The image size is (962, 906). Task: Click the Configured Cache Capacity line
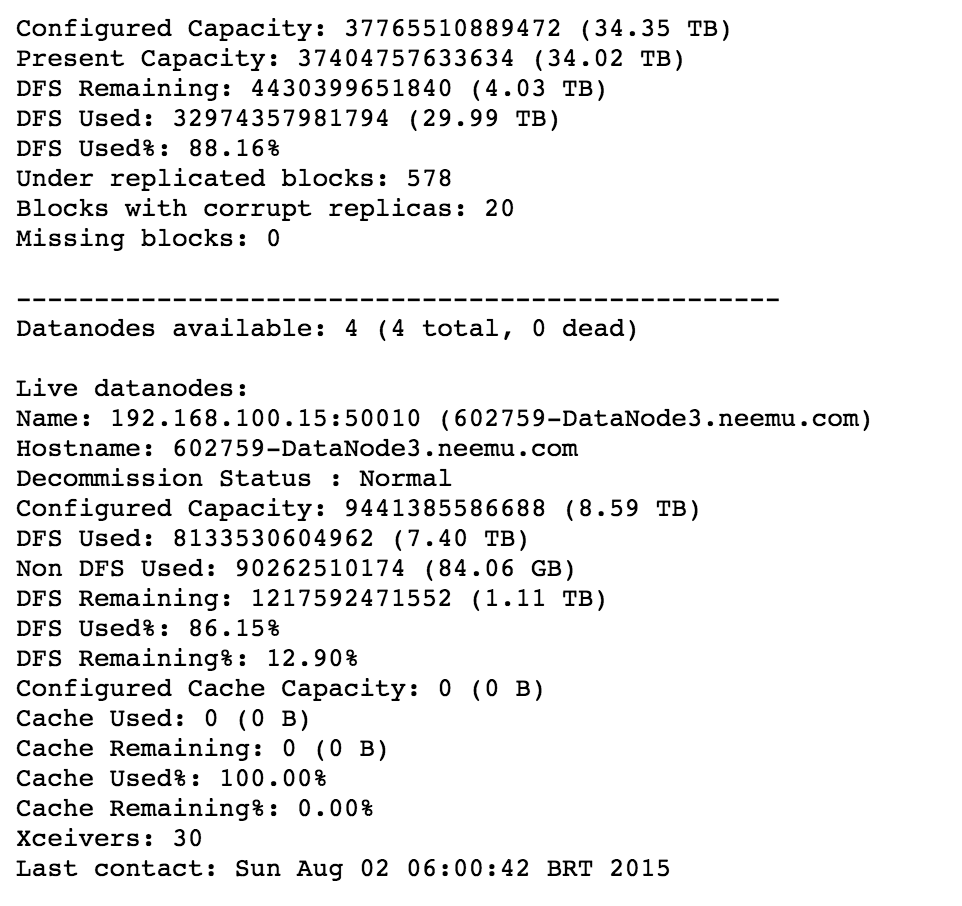point(280,689)
